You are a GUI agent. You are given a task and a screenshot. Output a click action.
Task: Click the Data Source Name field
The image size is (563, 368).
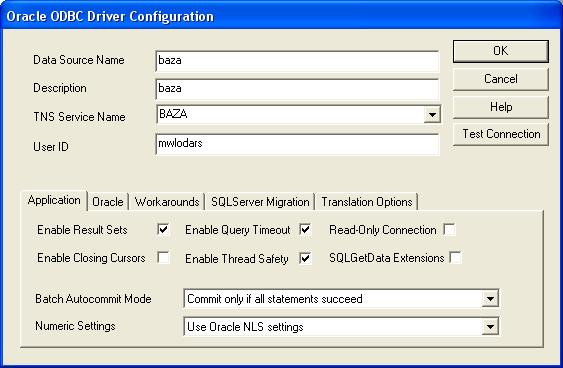(x=297, y=61)
